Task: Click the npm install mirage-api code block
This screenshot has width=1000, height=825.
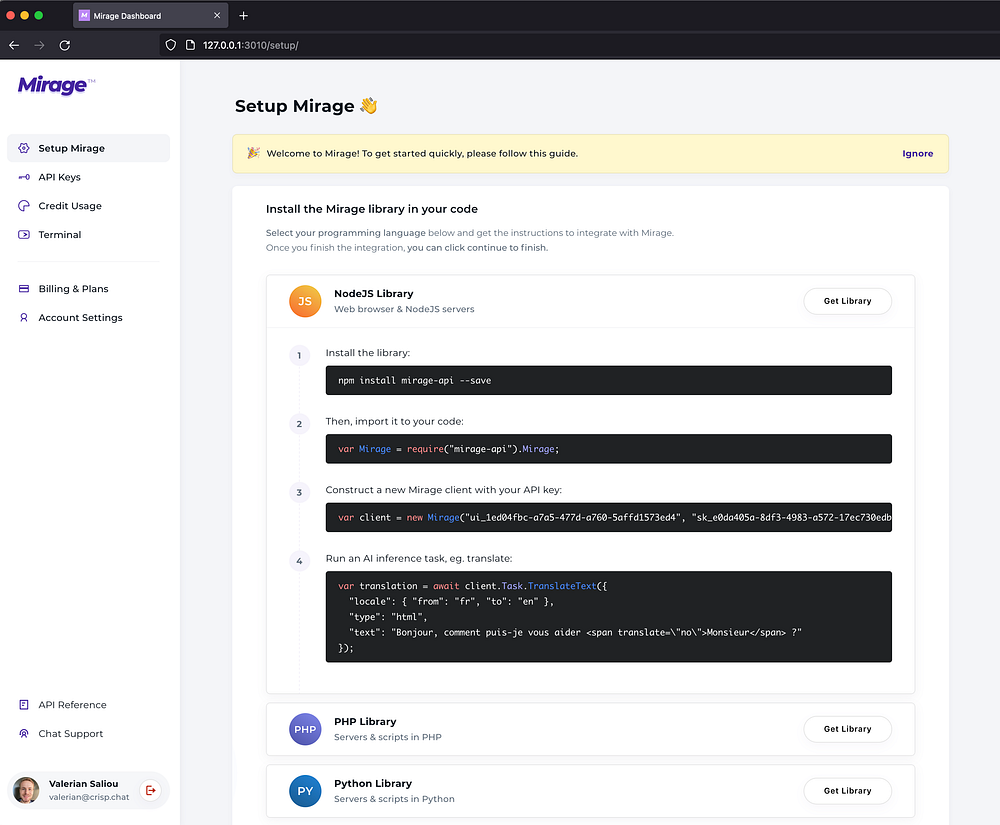Action: [x=608, y=380]
